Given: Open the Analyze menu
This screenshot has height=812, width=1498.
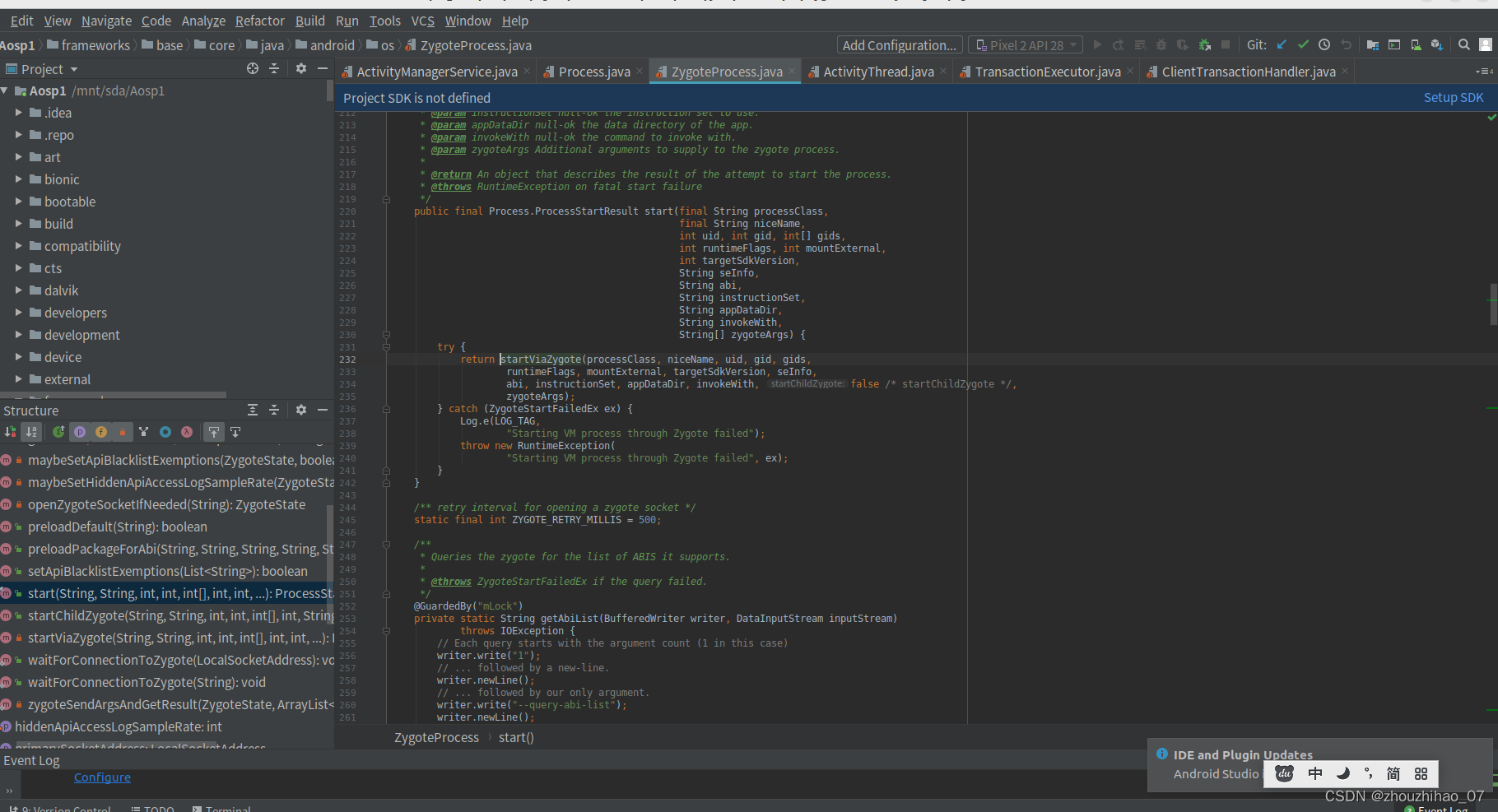Looking at the screenshot, I should (203, 21).
